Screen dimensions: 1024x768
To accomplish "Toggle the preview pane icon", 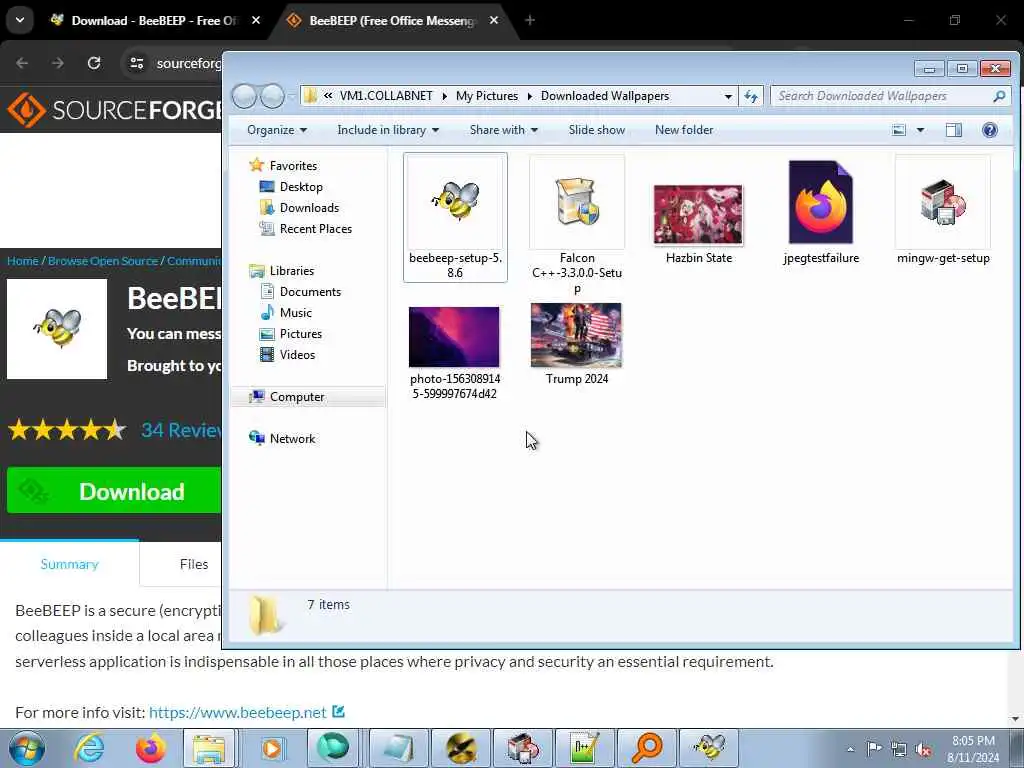I will click(x=953, y=130).
